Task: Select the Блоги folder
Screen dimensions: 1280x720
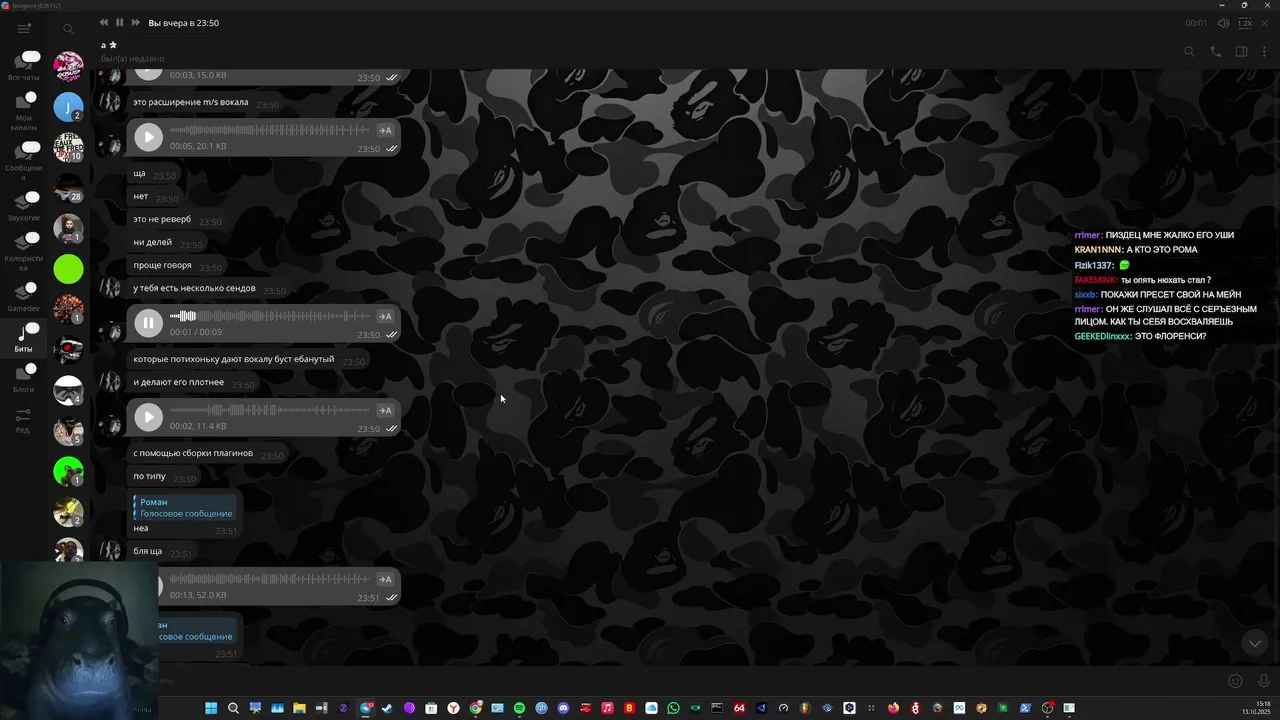Action: tap(24, 378)
